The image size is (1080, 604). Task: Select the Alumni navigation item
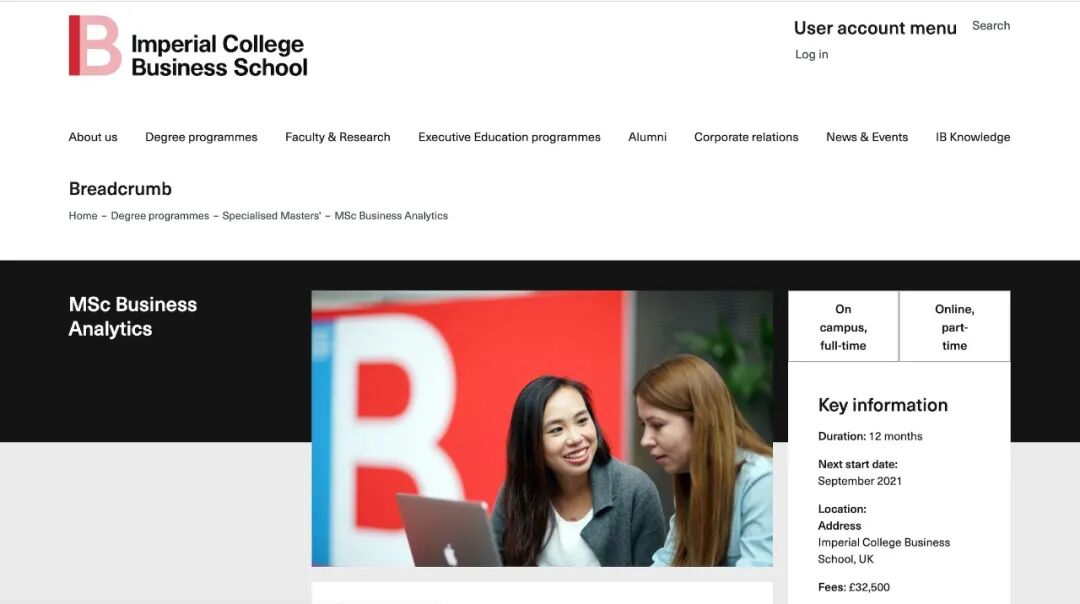point(647,137)
